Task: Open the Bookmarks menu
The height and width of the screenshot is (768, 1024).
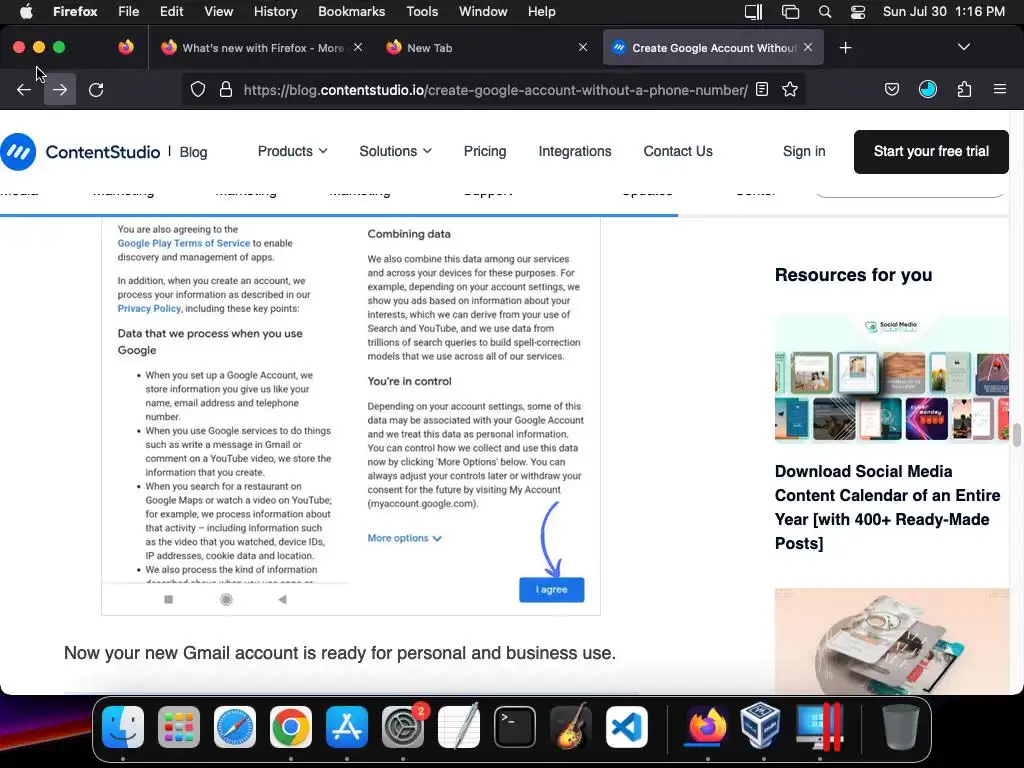Action: point(351,11)
